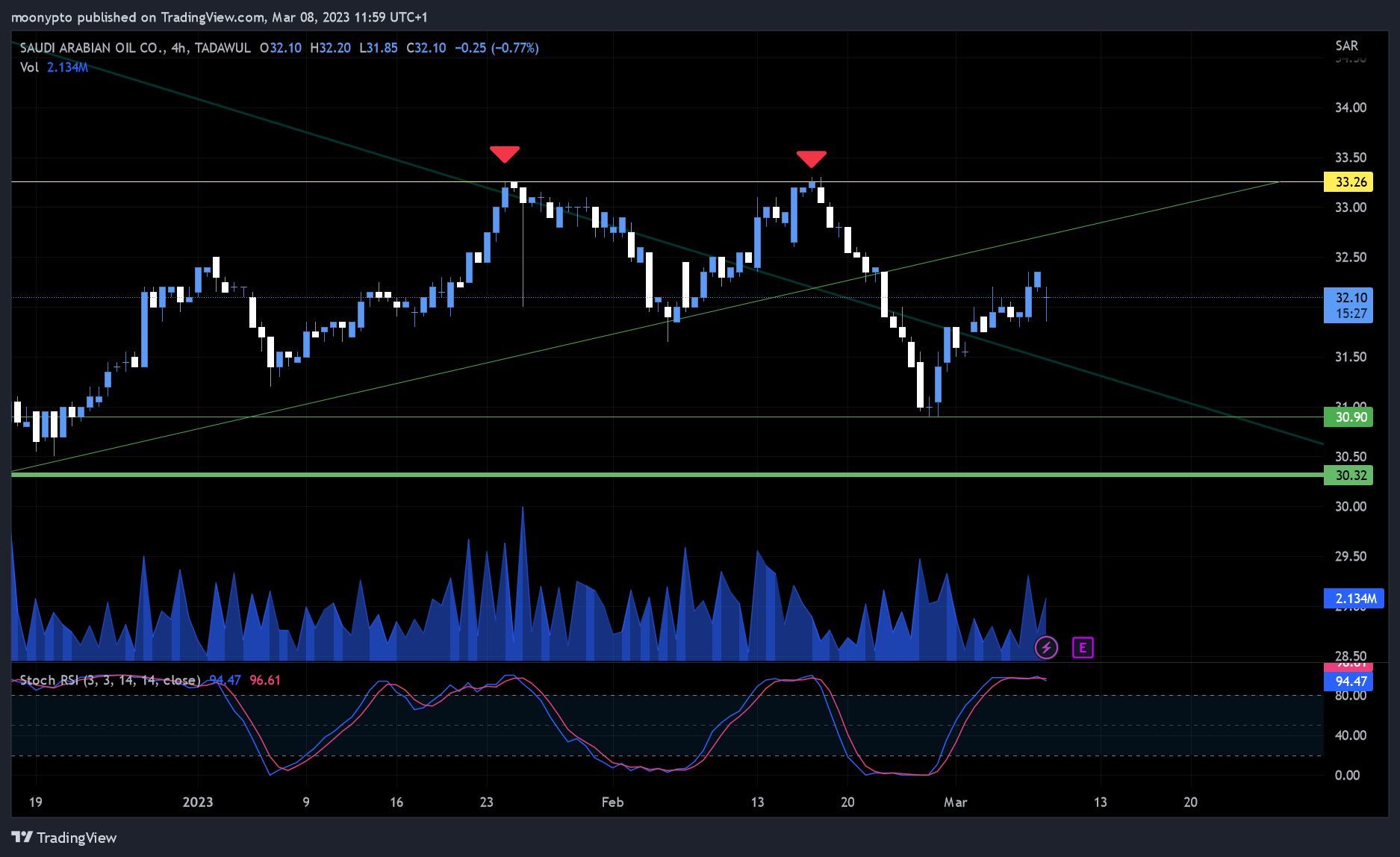Click the low value L31.85
1400x857 pixels.
point(379,48)
